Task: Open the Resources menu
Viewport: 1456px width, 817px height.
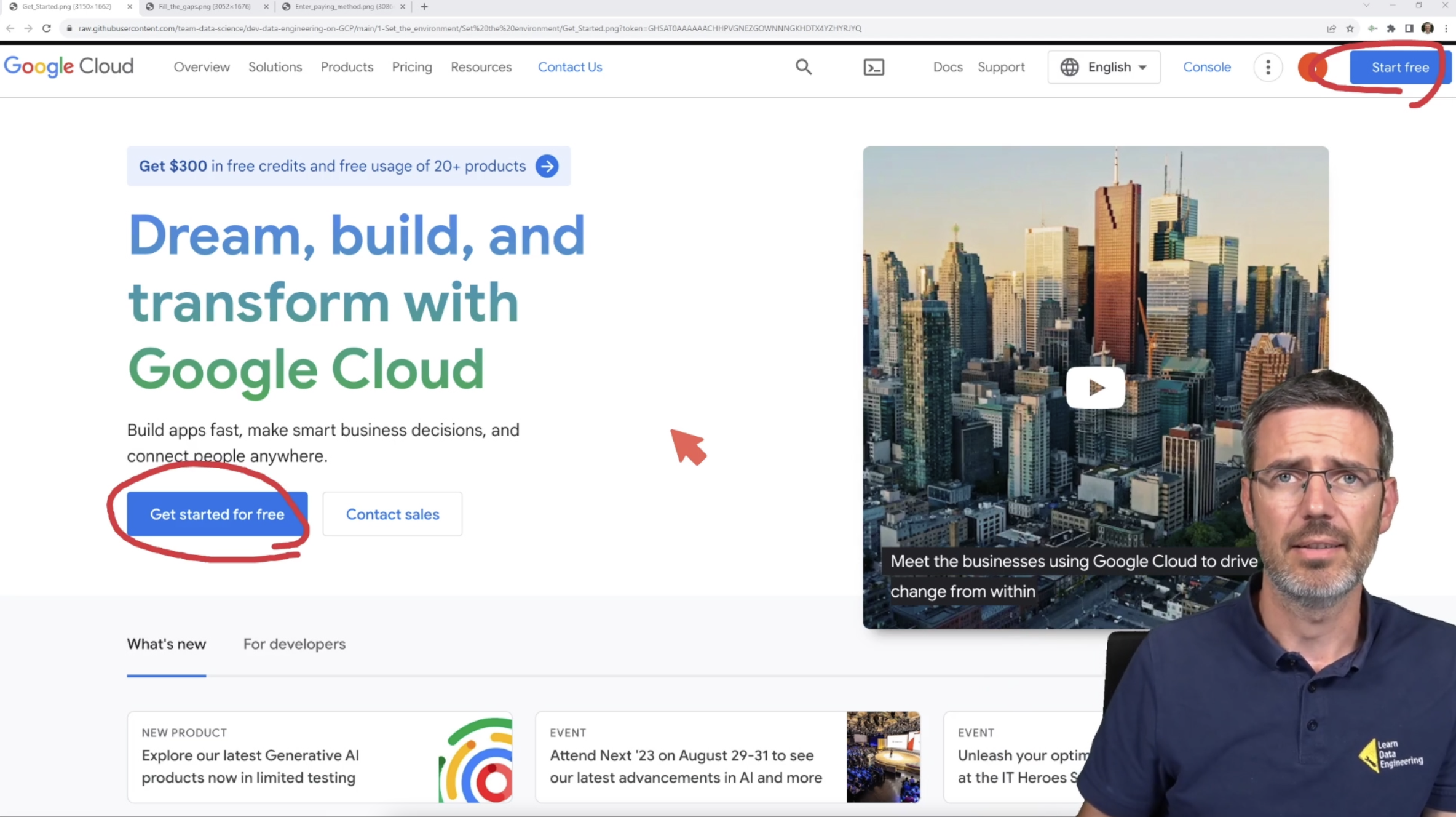Action: pyautogui.click(x=481, y=67)
